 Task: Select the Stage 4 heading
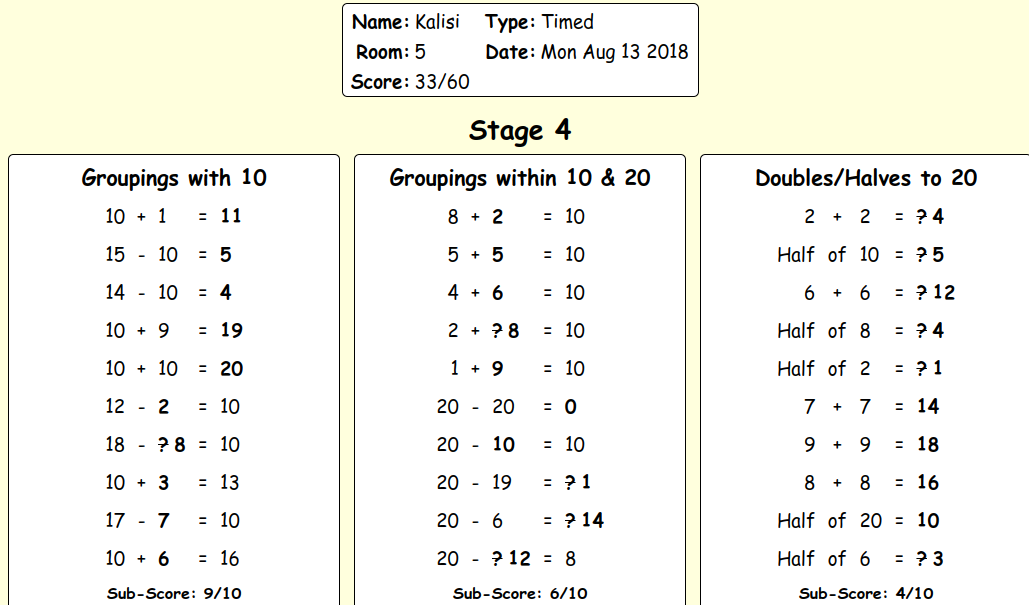coord(520,131)
